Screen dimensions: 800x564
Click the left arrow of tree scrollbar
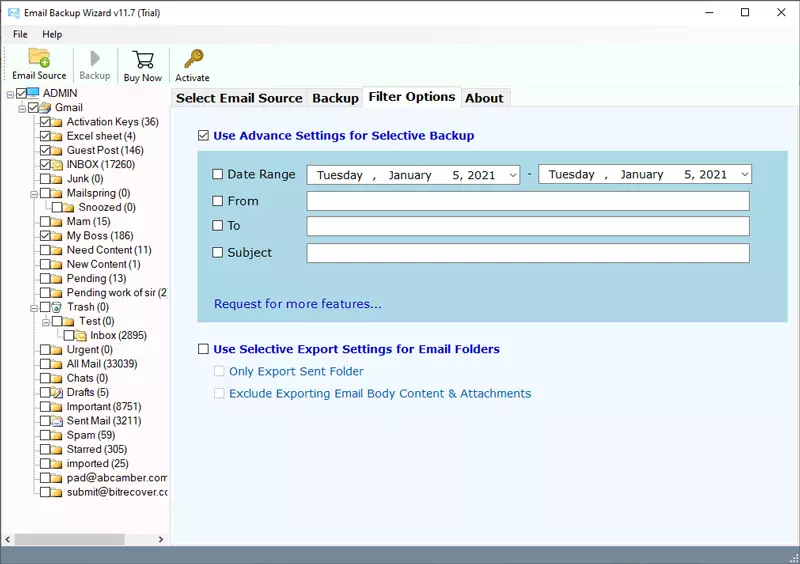[8, 540]
